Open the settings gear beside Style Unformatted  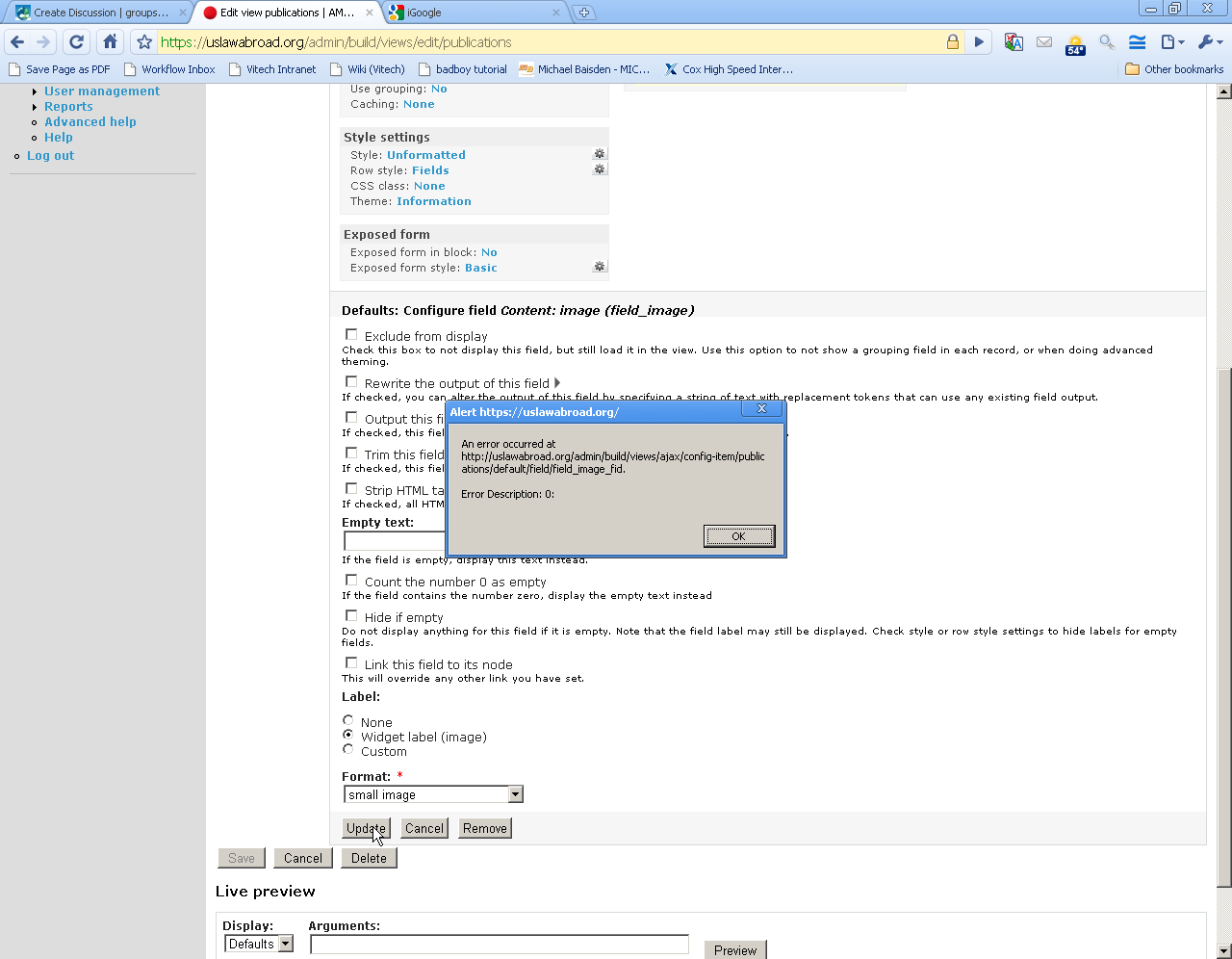[600, 154]
